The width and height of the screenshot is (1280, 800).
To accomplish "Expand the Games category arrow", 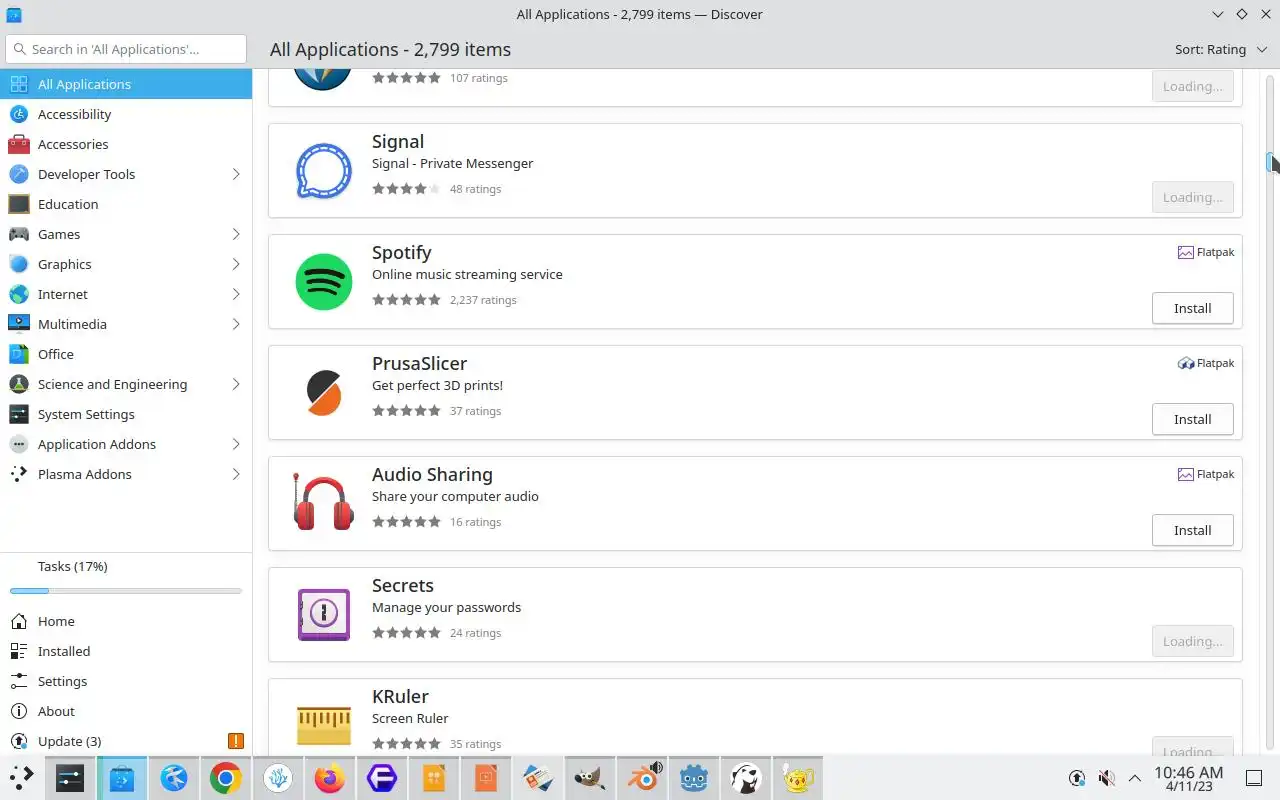I will 236,234.
